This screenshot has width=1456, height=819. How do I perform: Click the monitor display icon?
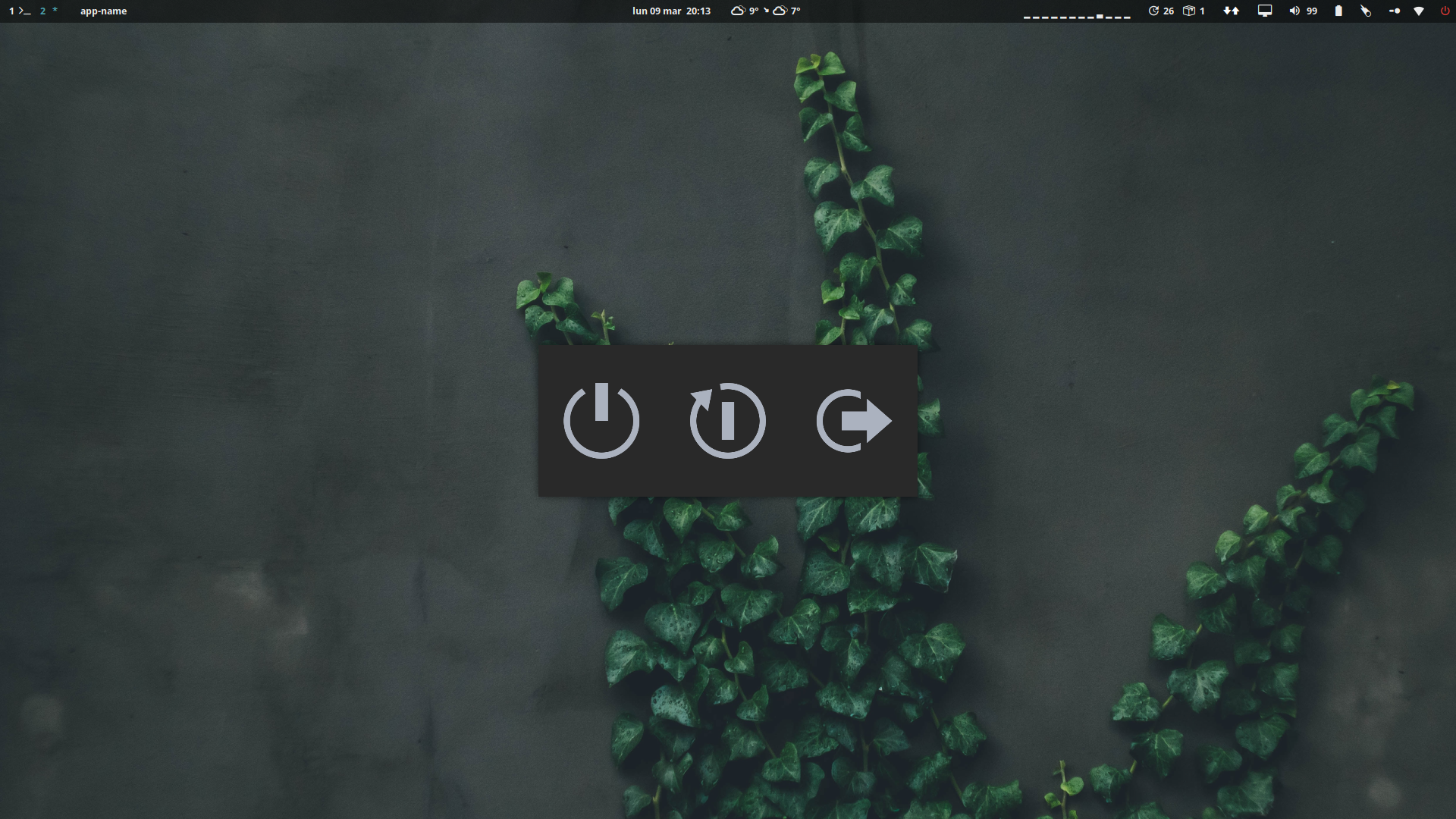point(1265,11)
